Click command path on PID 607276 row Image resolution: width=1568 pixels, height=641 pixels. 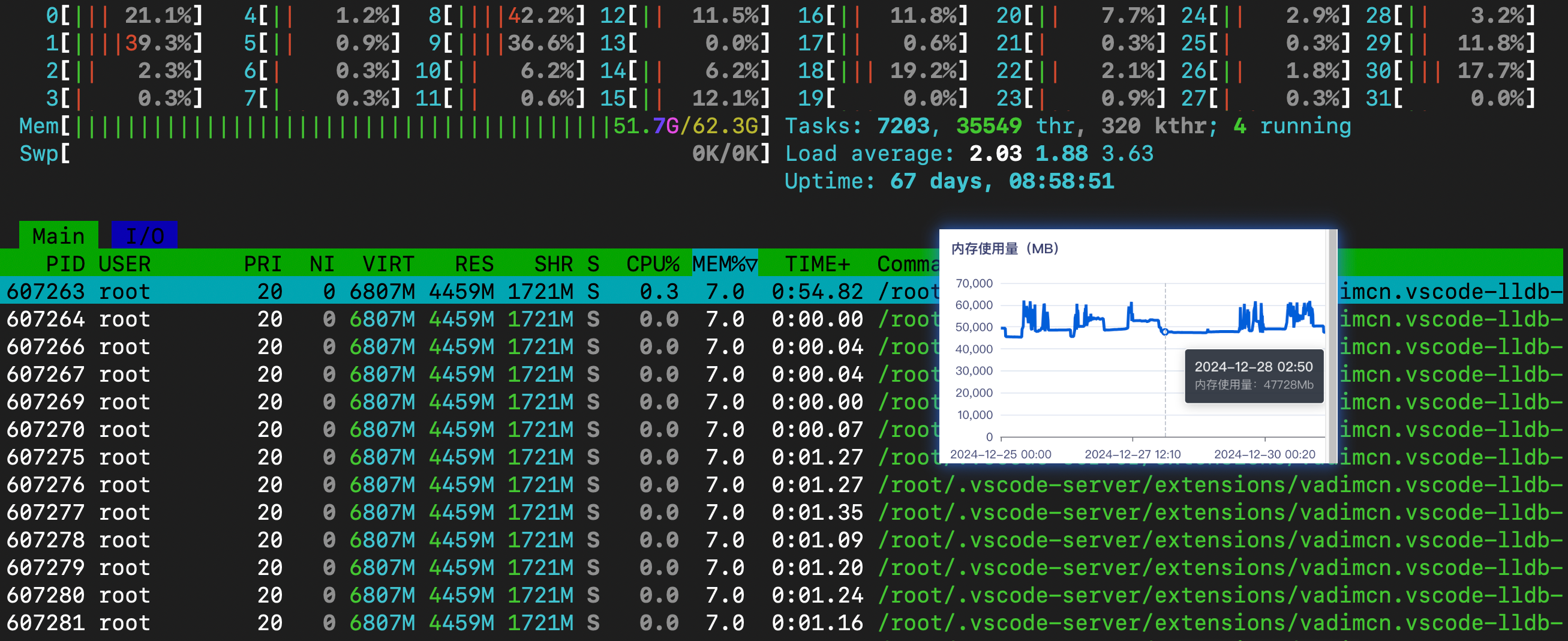[1221, 484]
